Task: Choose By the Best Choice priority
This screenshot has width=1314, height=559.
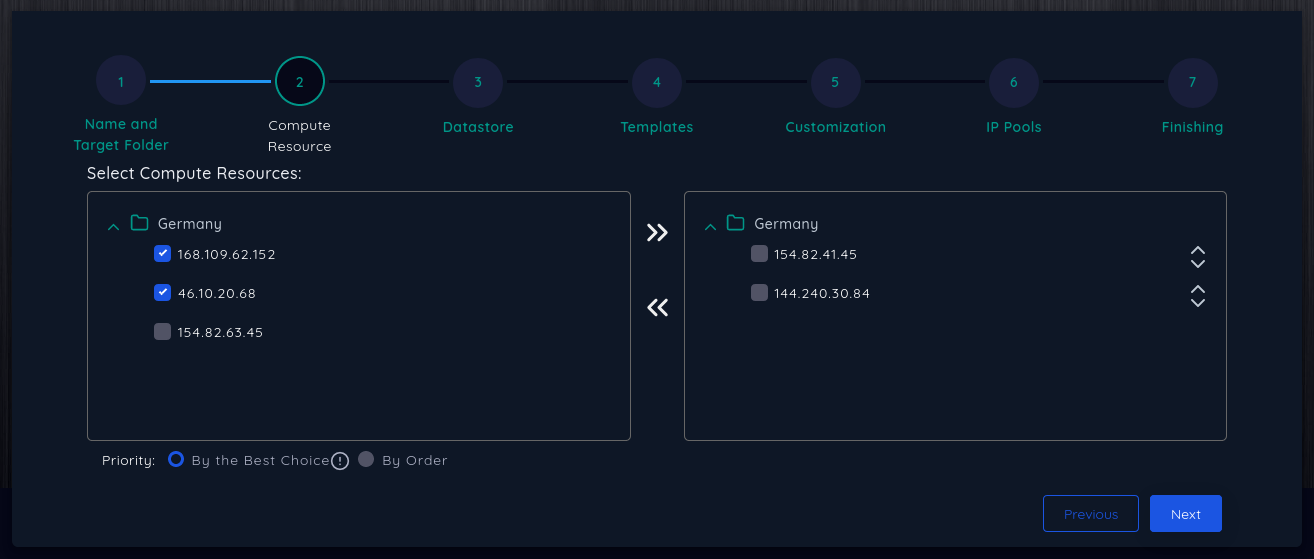Action: coord(176,460)
